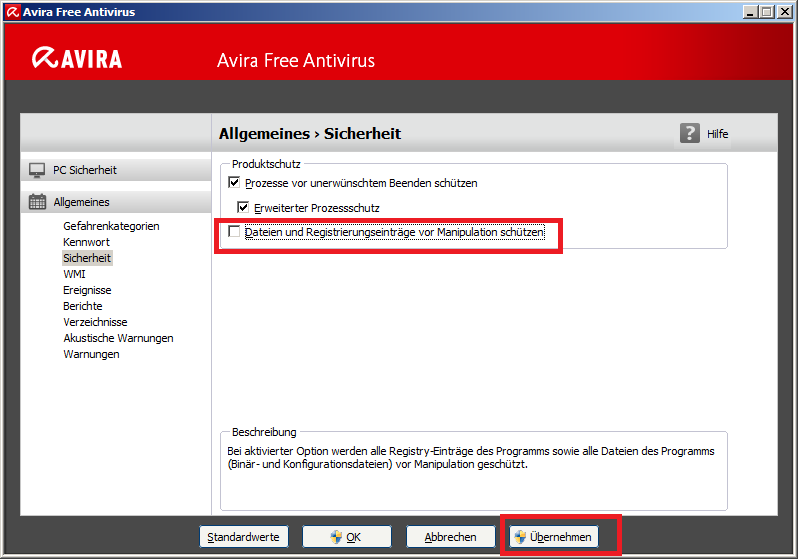Open Berichte in the sidebar
Image resolution: width=798 pixels, height=559 pixels.
point(82,306)
